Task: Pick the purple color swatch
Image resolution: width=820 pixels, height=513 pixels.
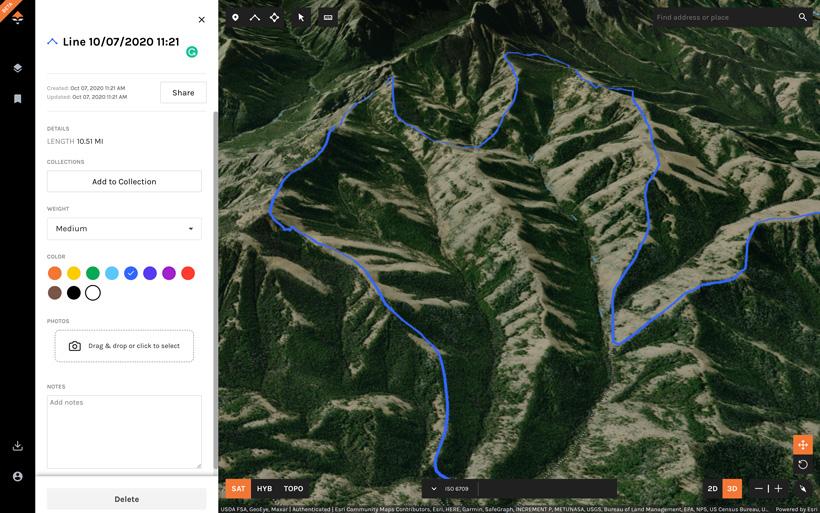Action: (x=169, y=273)
